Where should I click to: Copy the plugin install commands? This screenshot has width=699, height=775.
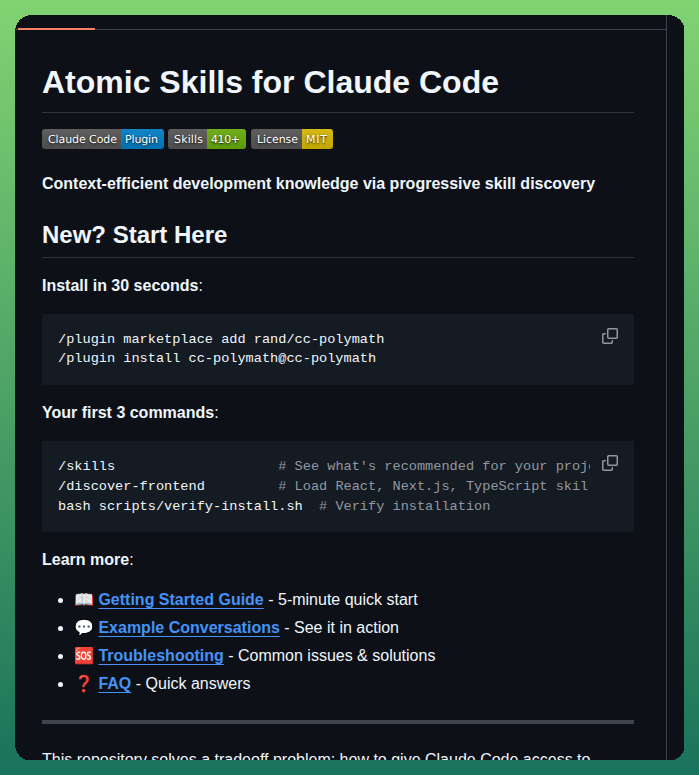click(610, 336)
